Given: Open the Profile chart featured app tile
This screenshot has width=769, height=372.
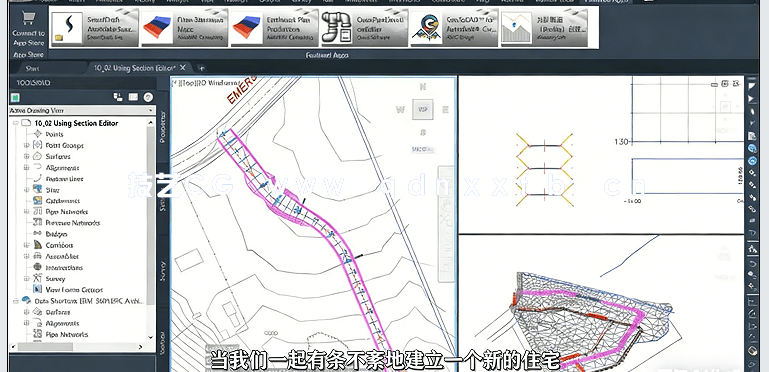Looking at the screenshot, I should [x=544, y=28].
